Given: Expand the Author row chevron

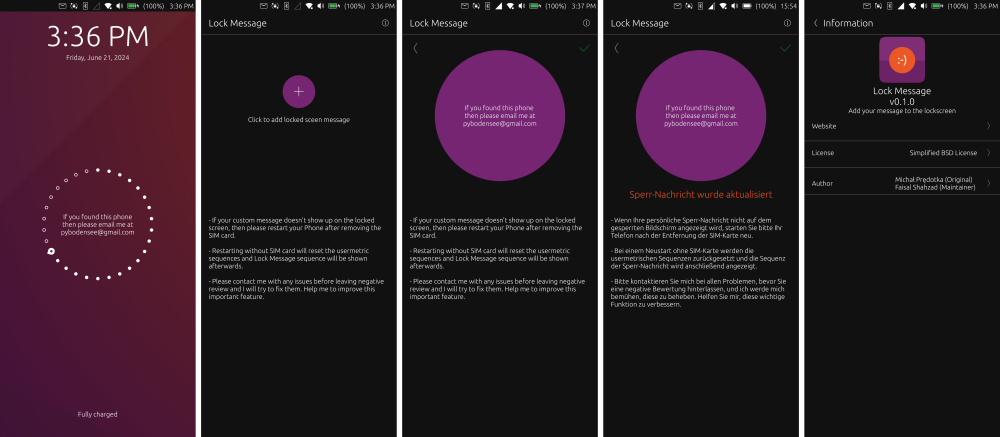Looking at the screenshot, I should click(989, 183).
